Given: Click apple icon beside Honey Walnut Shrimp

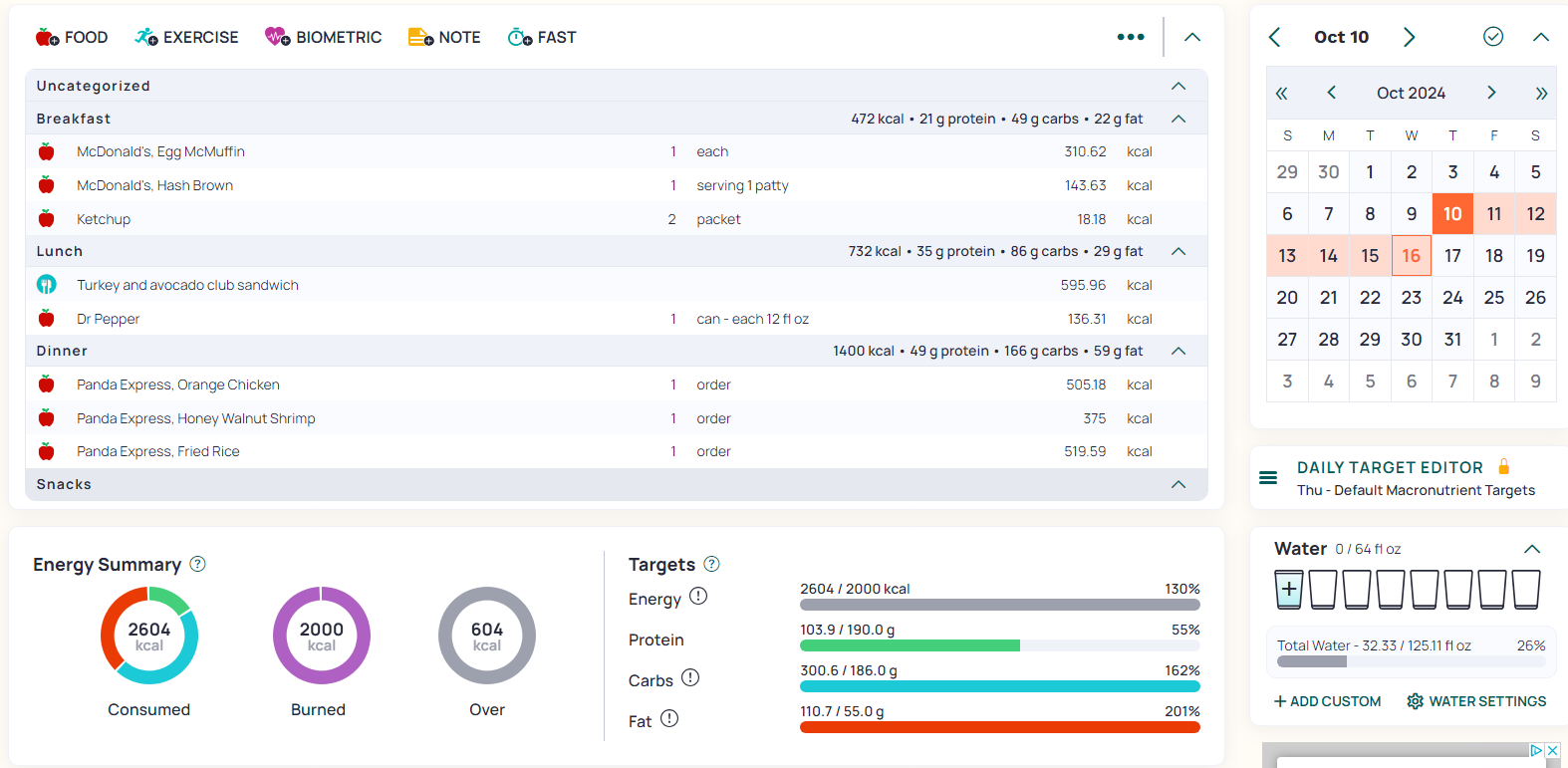Looking at the screenshot, I should 46,418.
